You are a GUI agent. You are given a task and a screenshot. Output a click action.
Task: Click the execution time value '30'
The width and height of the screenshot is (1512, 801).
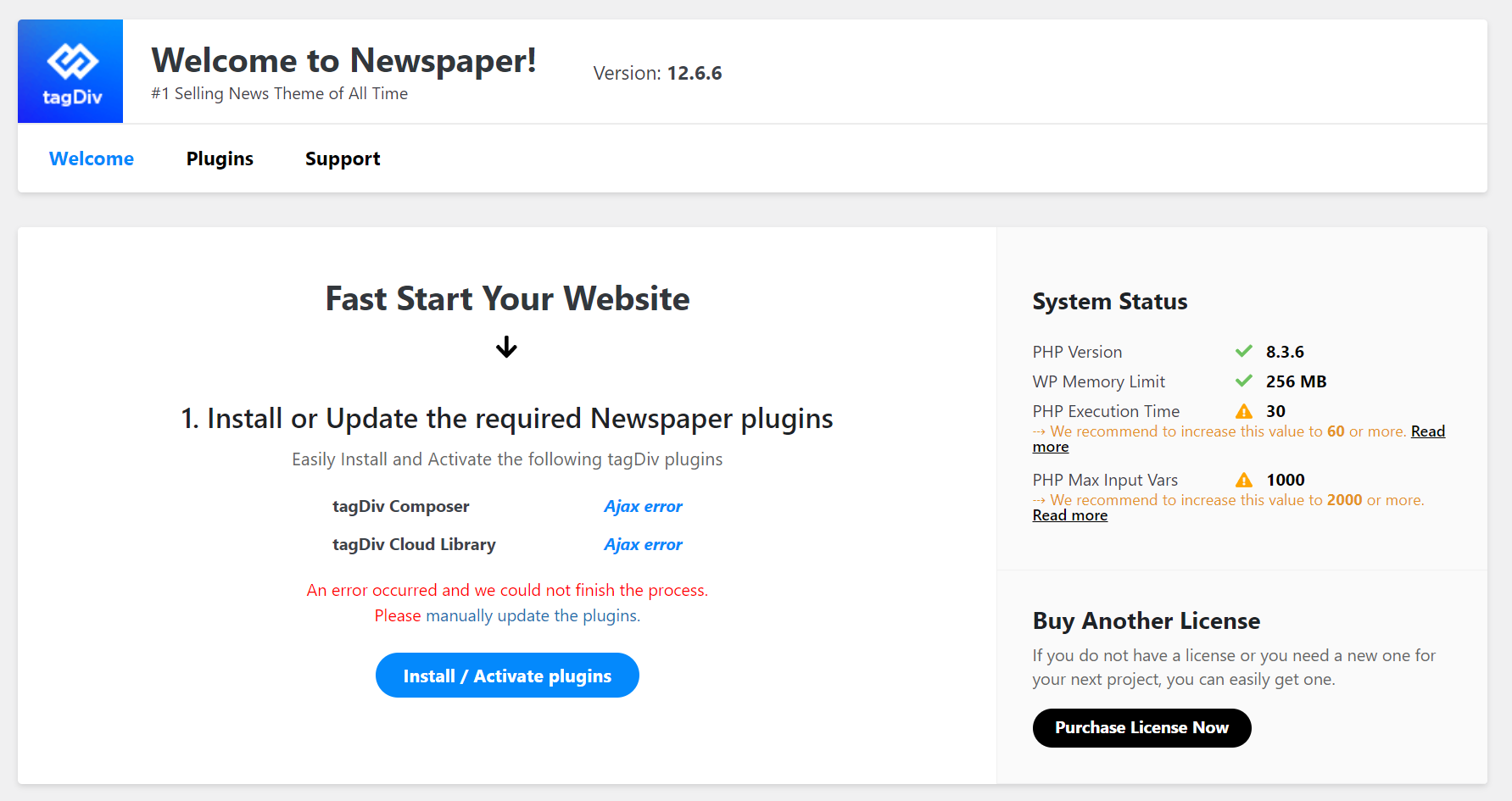pyautogui.click(x=1276, y=411)
